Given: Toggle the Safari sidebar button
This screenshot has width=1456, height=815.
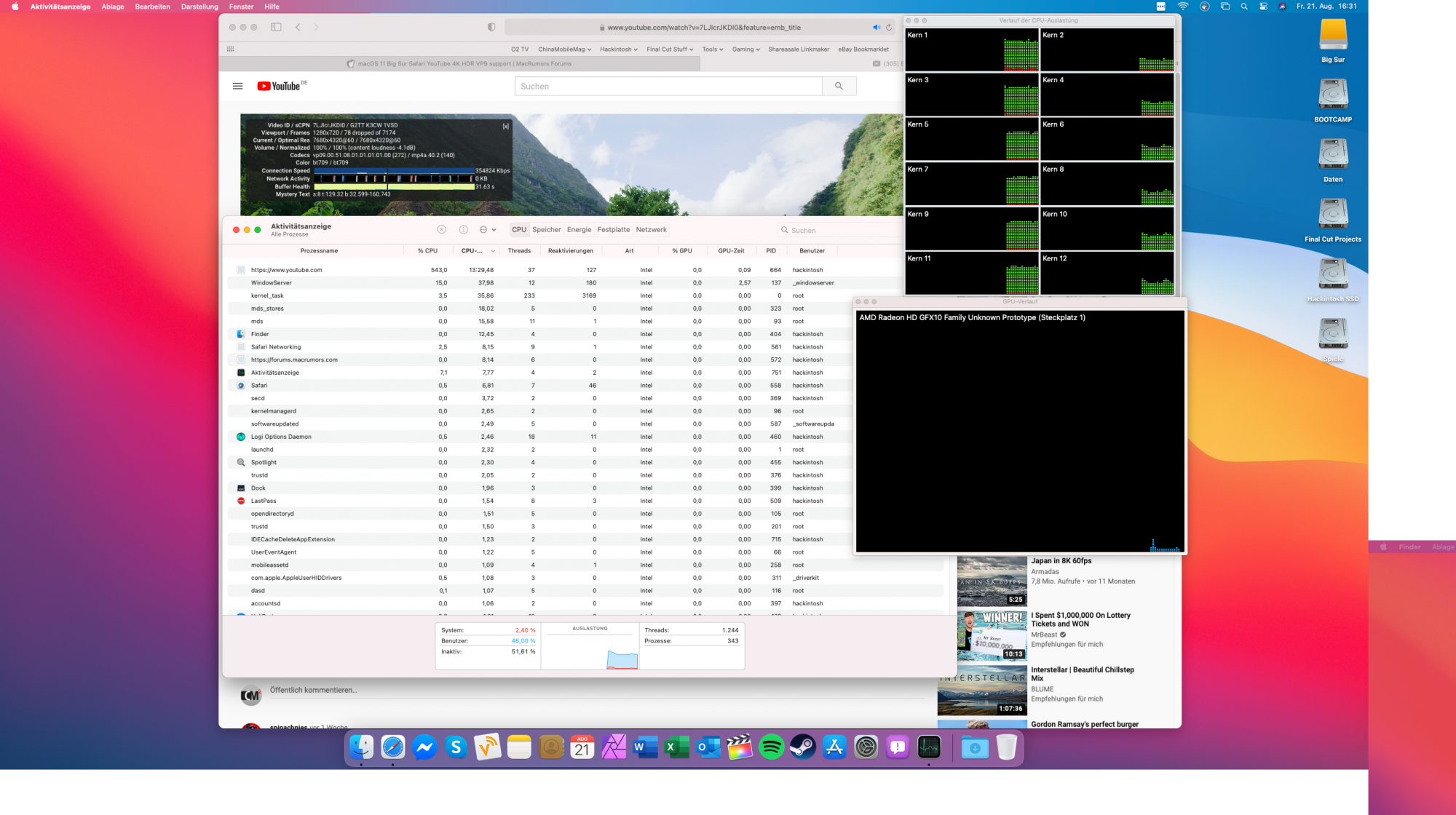Looking at the screenshot, I should click(276, 28).
